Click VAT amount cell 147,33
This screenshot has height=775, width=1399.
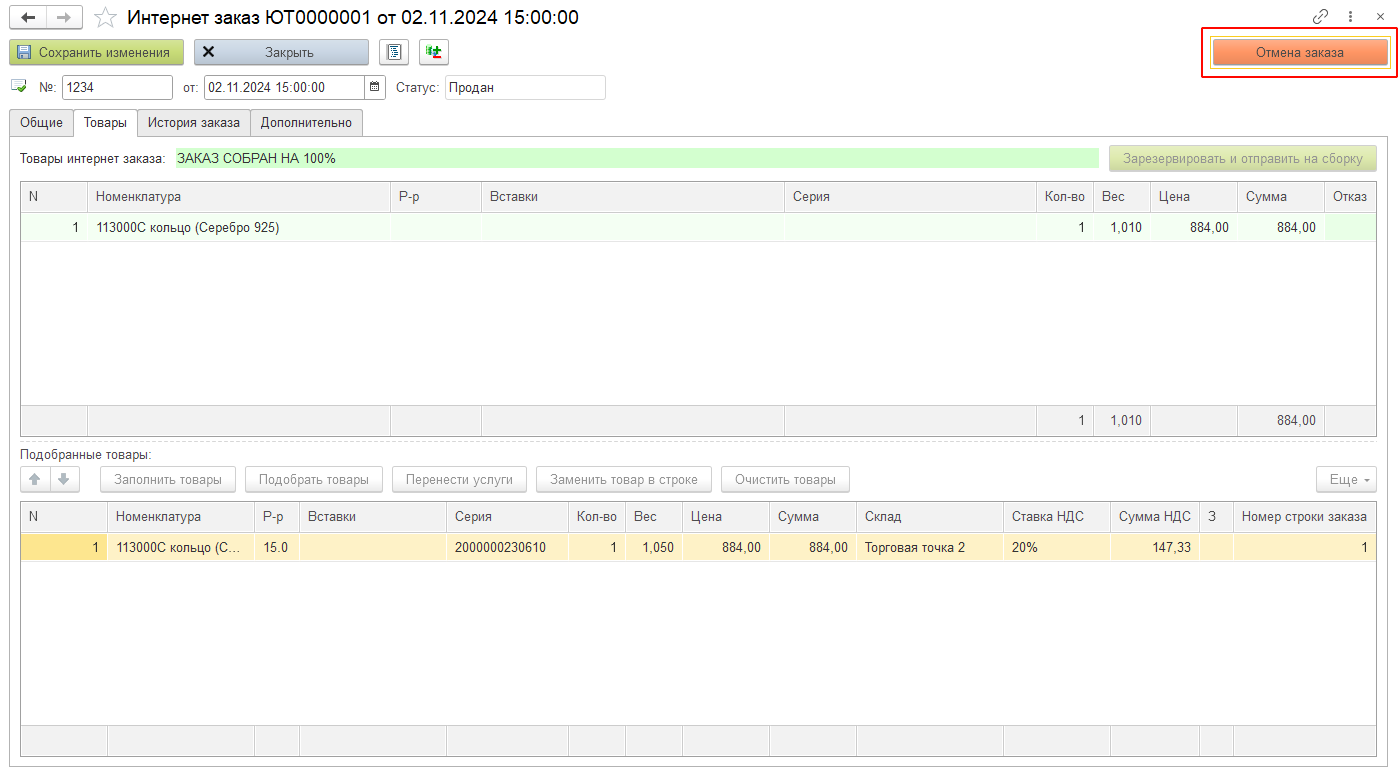coord(1155,547)
